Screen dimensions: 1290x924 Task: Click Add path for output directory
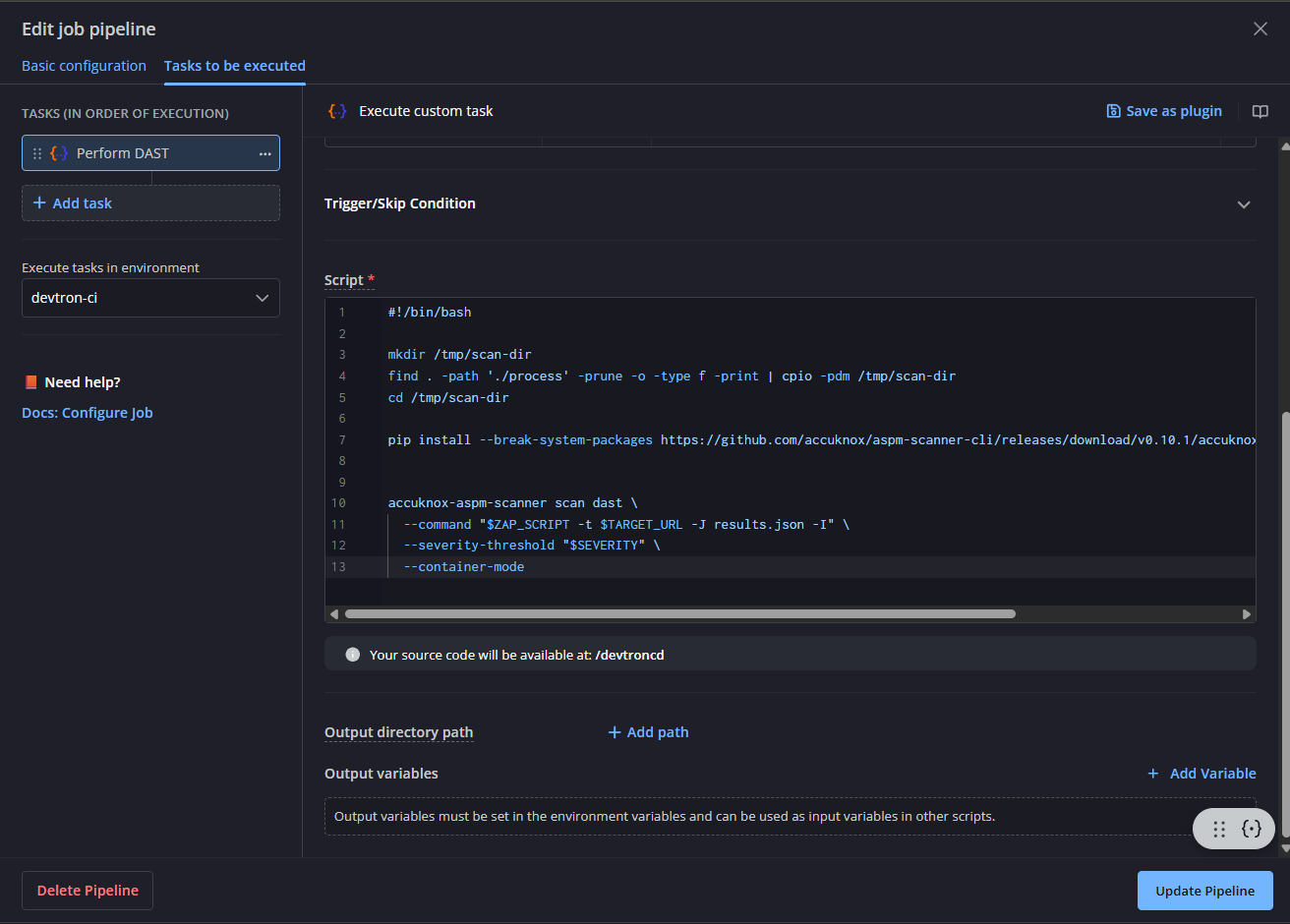pyautogui.click(x=648, y=732)
